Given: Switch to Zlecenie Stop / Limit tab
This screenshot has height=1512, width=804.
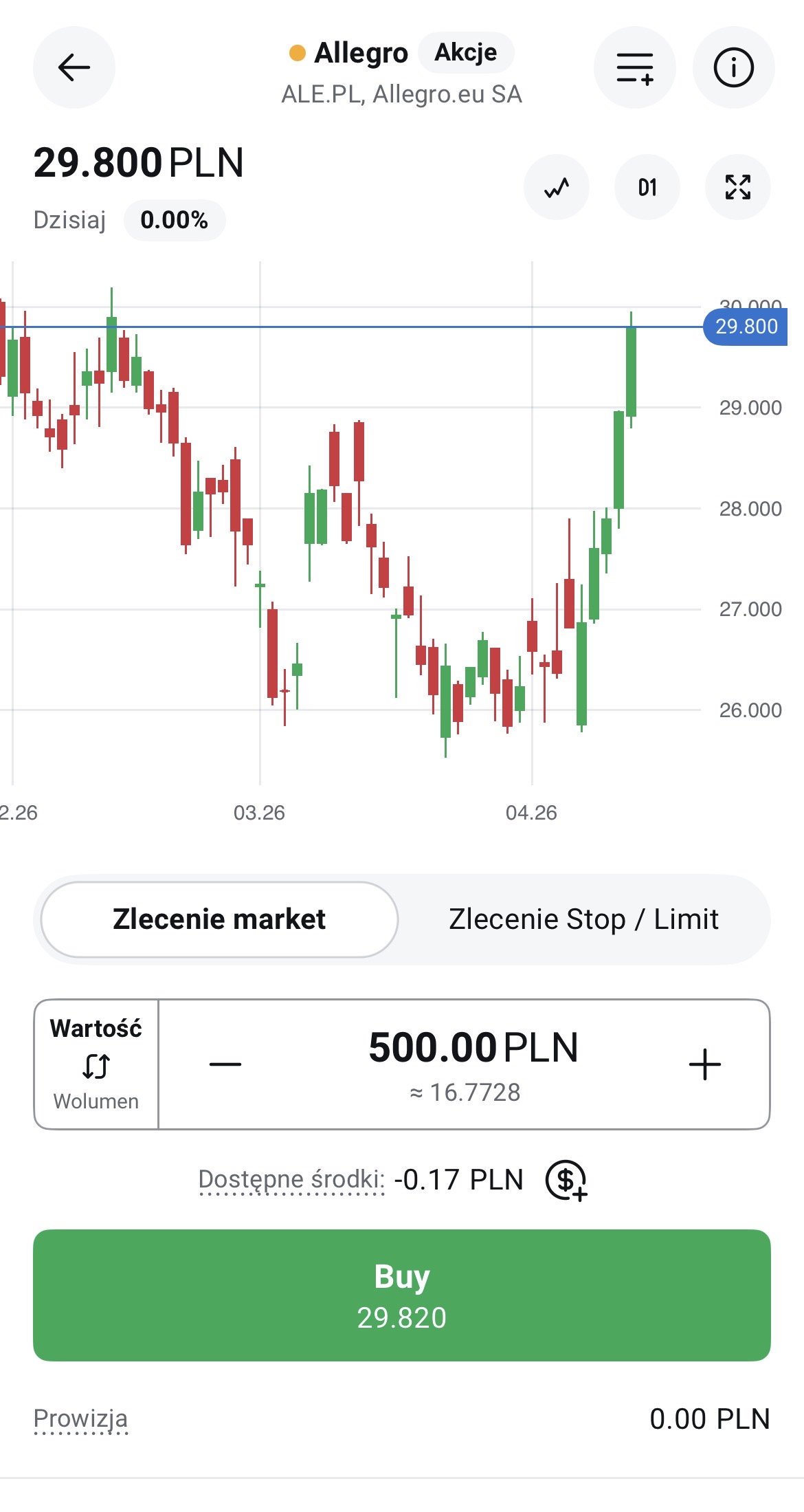Looking at the screenshot, I should click(583, 919).
